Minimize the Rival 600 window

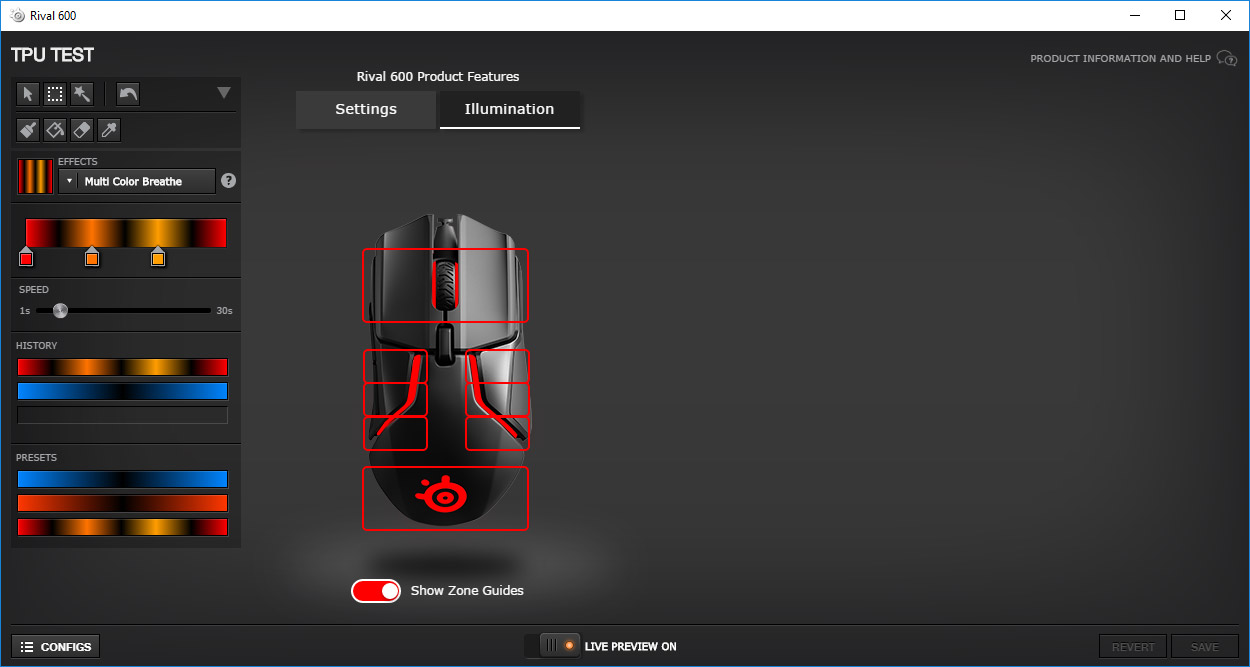[1135, 16]
